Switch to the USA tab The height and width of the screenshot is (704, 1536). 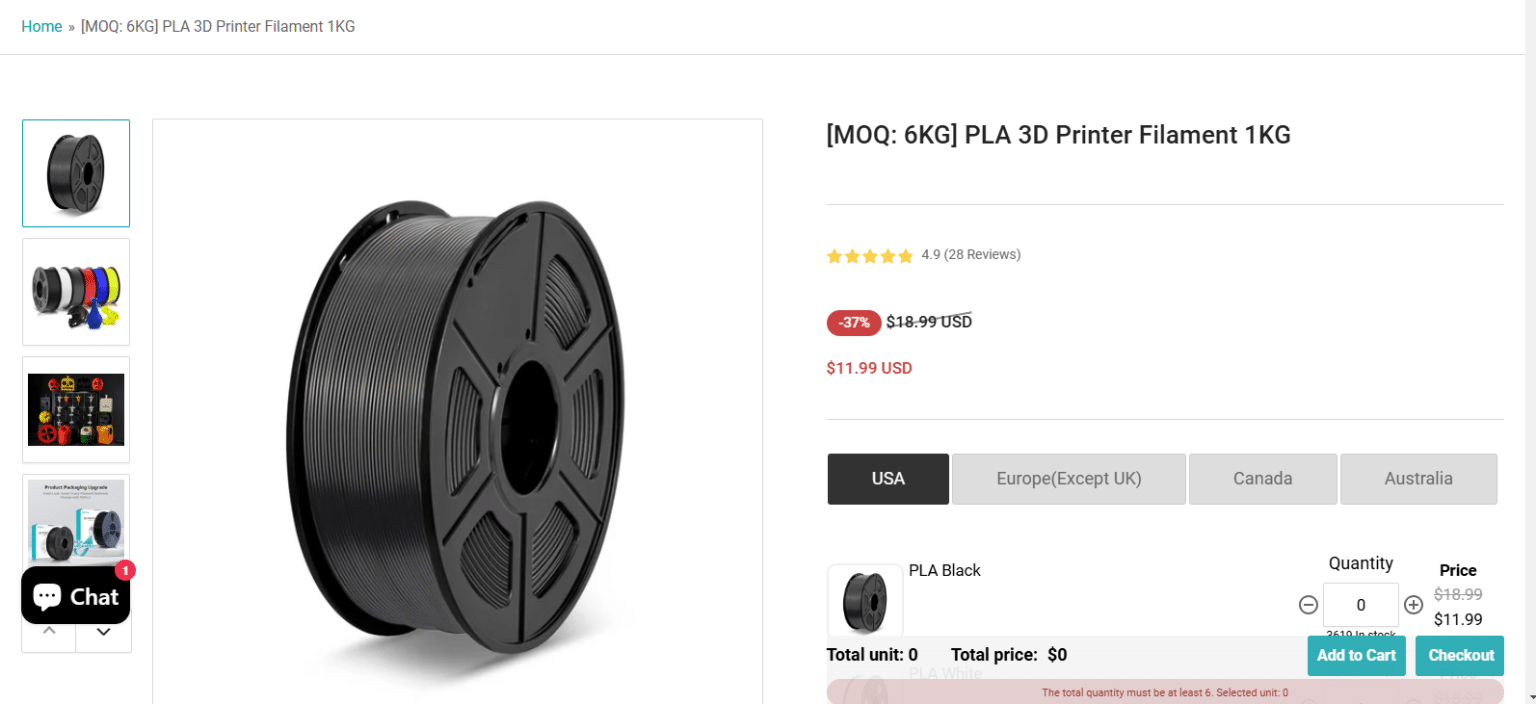[x=887, y=478]
